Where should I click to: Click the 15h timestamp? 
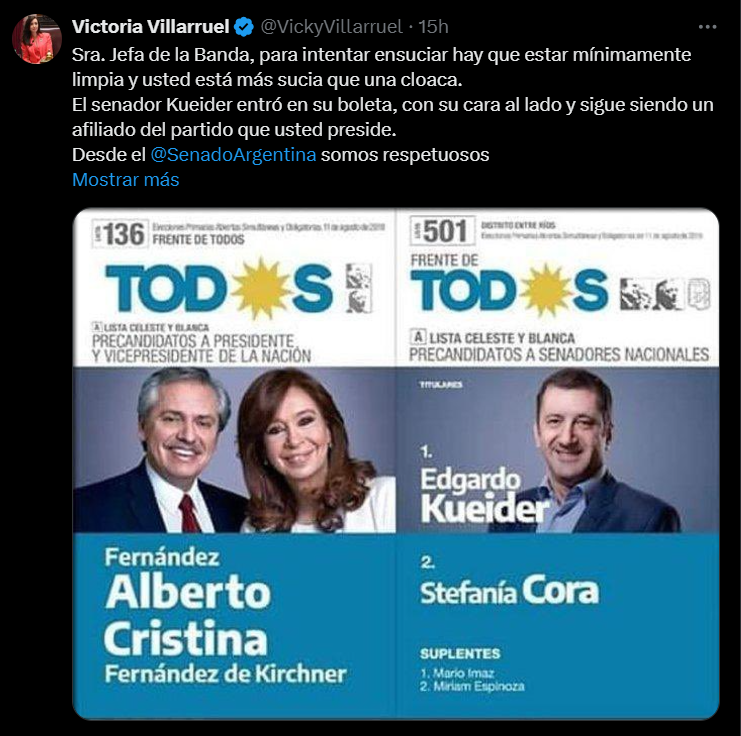click(433, 27)
